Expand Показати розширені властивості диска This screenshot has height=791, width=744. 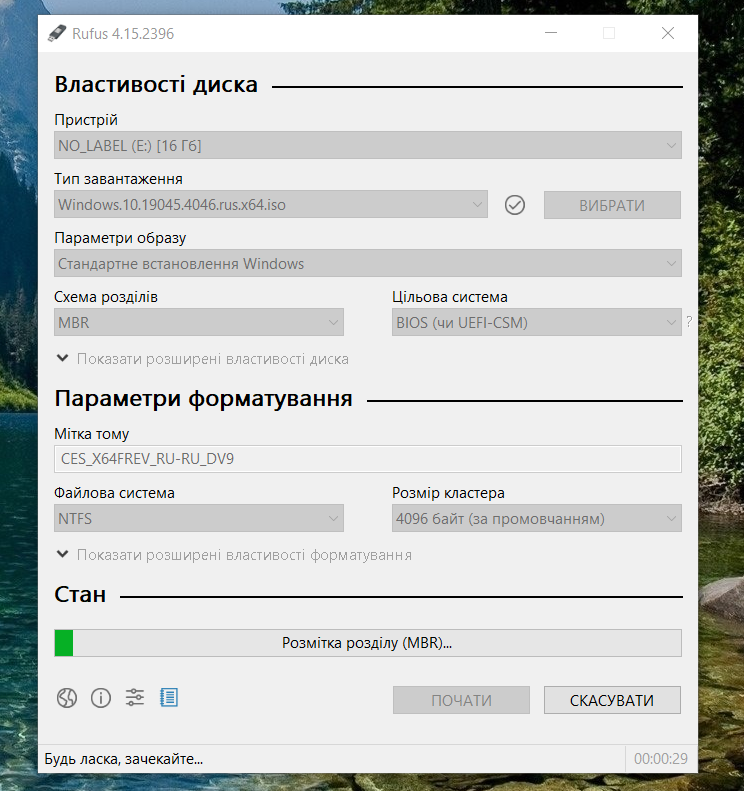(x=202, y=359)
